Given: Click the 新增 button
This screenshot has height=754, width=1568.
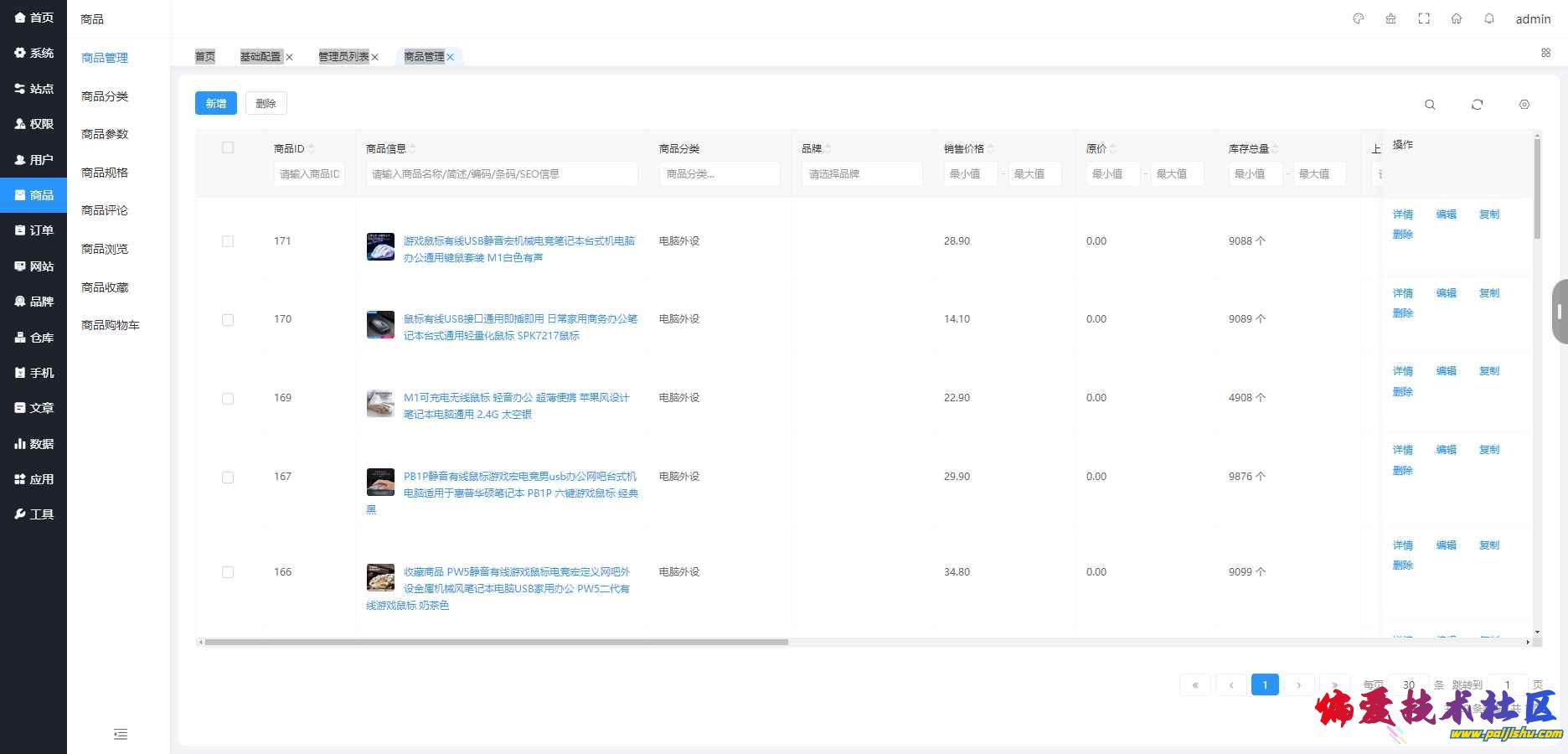Looking at the screenshot, I should click(x=216, y=103).
